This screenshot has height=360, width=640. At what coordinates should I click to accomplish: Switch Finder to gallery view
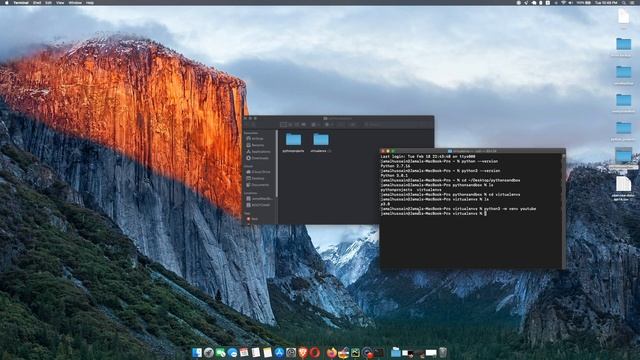coord(303,124)
